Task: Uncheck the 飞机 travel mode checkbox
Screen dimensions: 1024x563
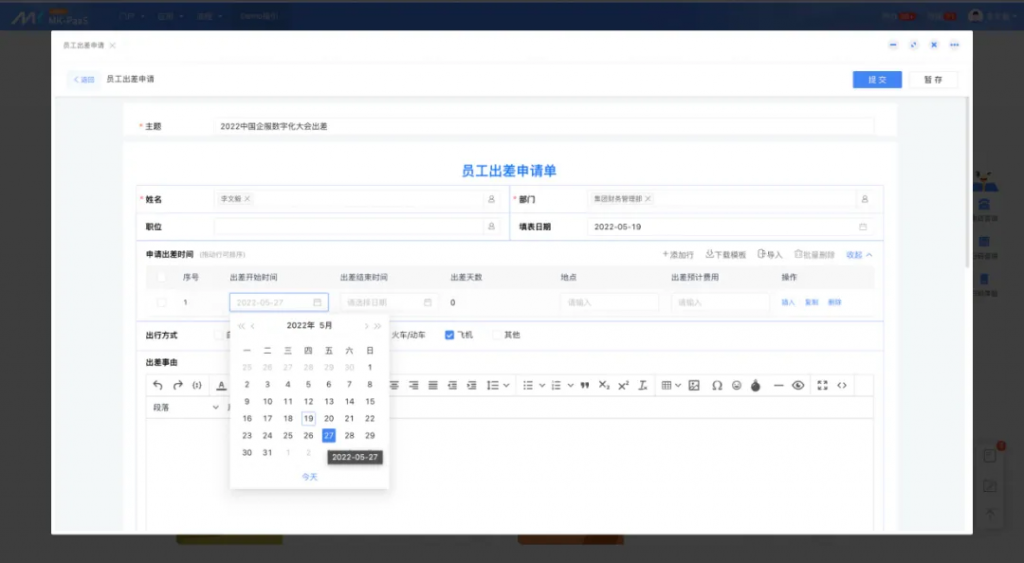Action: pos(450,335)
